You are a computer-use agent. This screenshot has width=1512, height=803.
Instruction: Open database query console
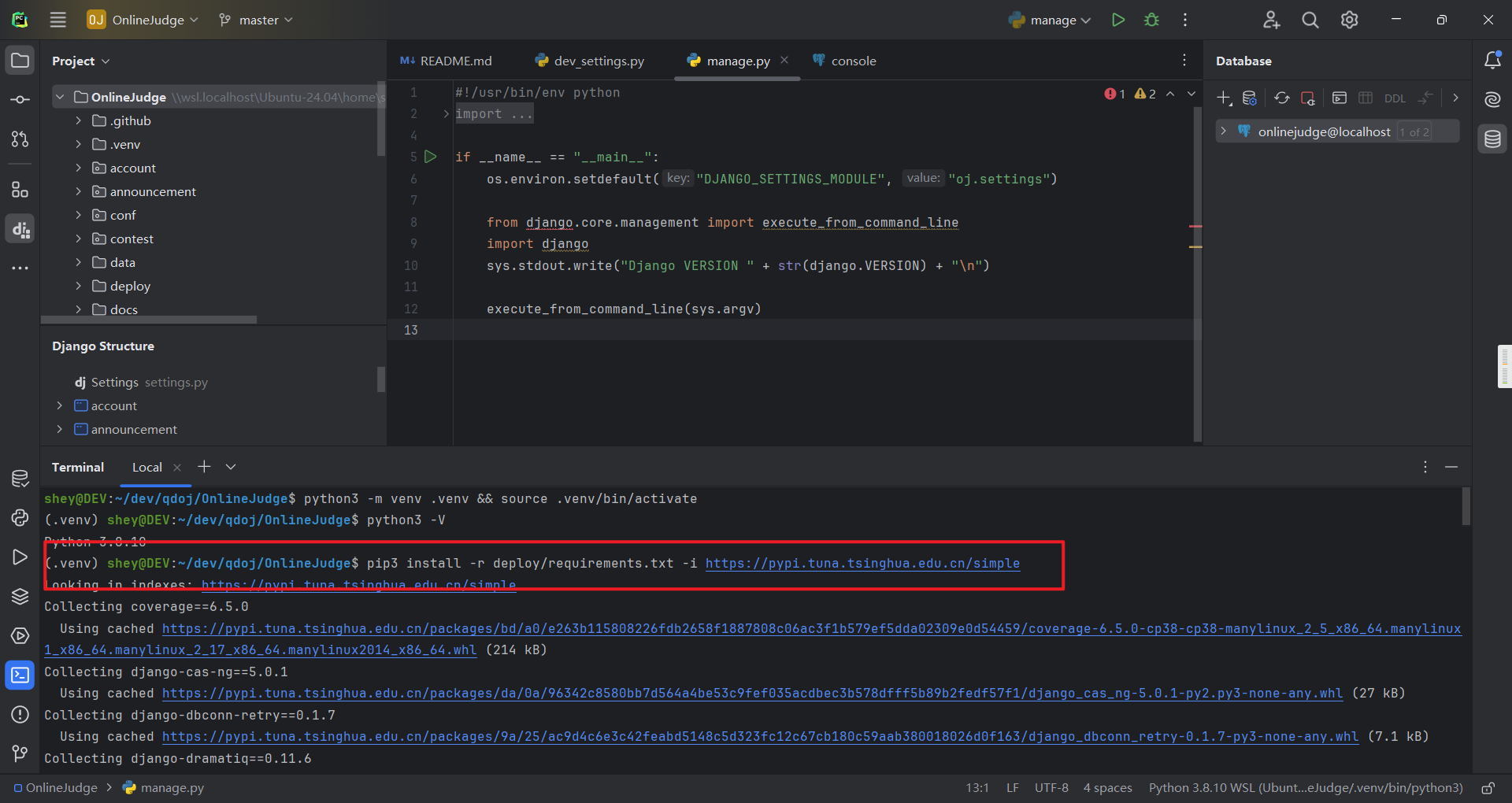pos(1340,98)
